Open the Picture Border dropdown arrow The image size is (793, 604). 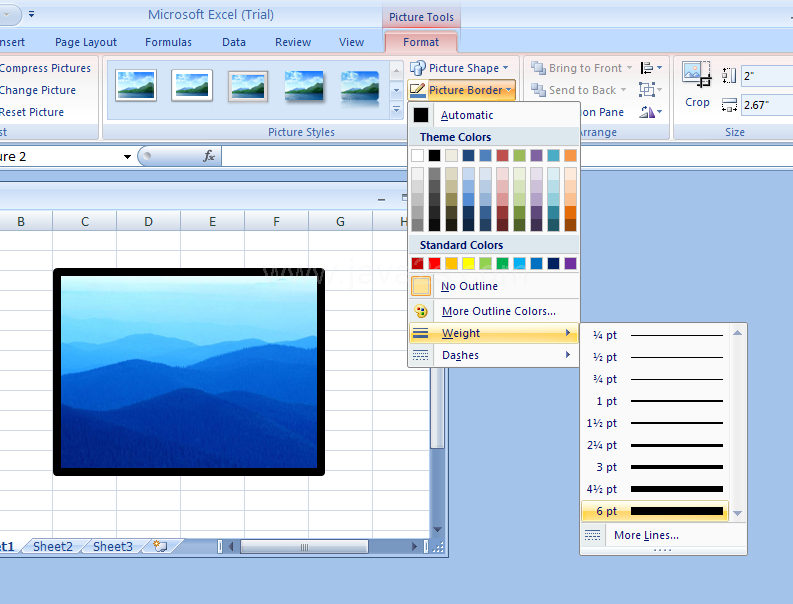click(508, 90)
